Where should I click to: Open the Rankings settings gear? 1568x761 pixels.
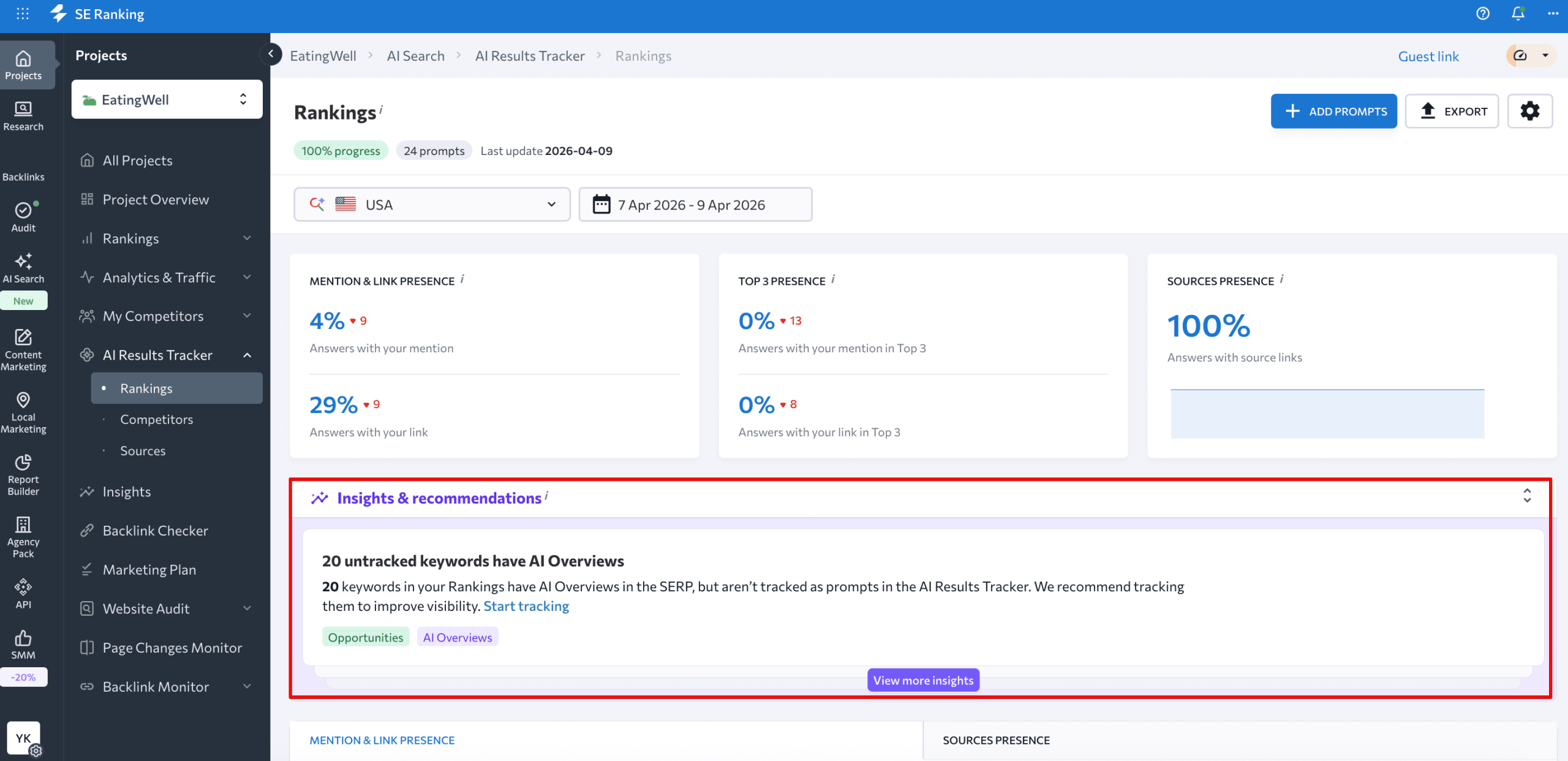1530,111
